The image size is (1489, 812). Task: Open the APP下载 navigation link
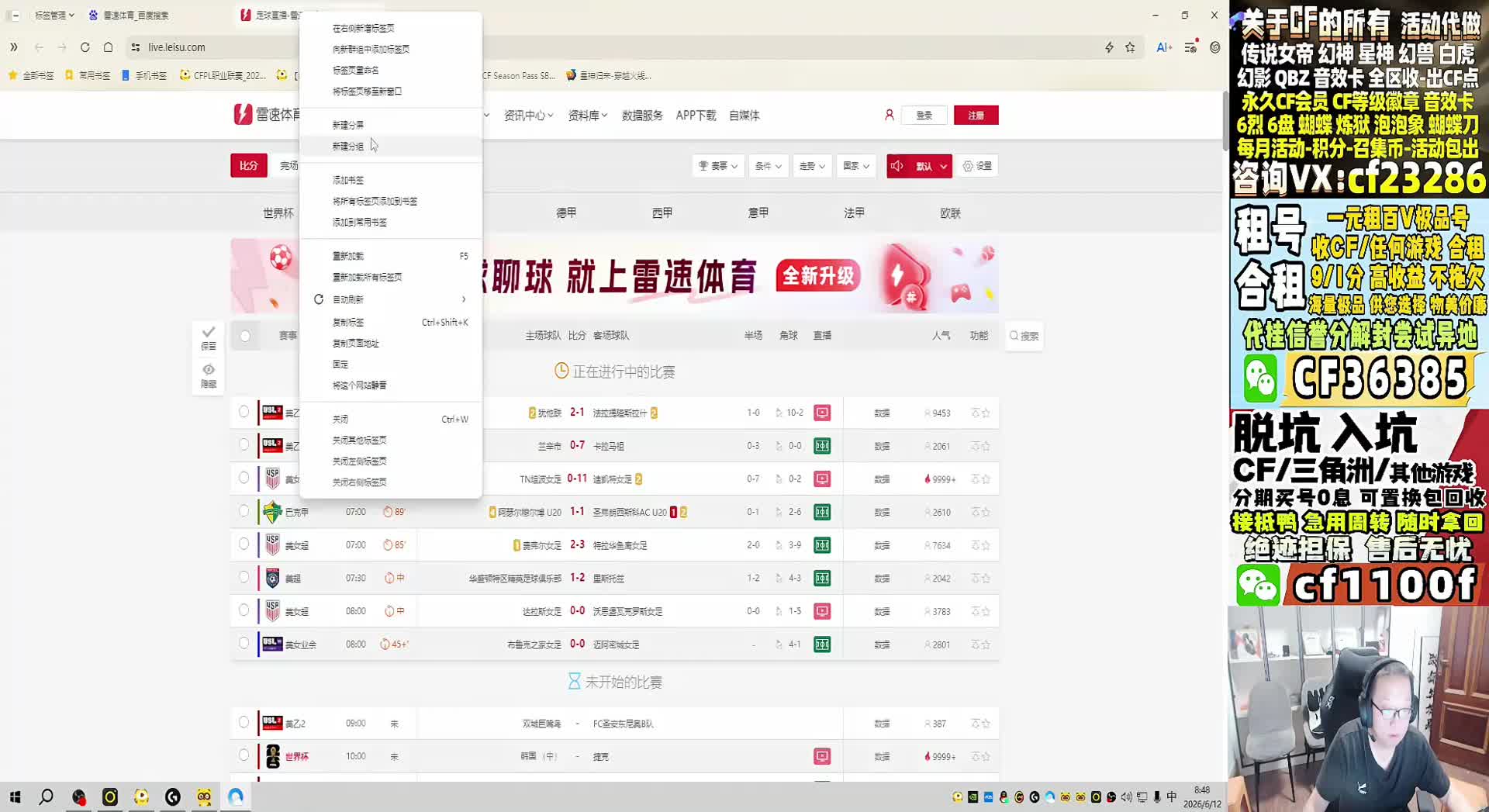696,116
